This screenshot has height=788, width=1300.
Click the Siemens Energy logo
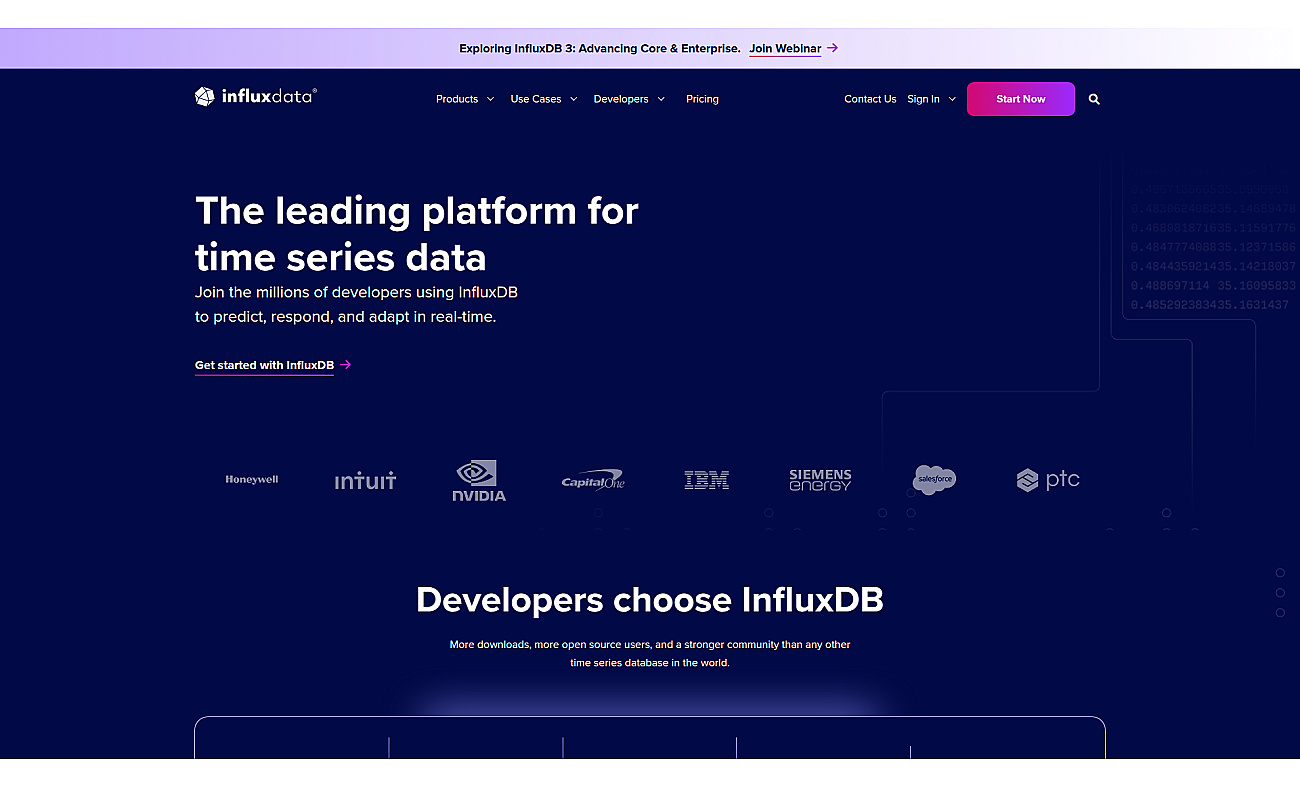click(x=820, y=480)
